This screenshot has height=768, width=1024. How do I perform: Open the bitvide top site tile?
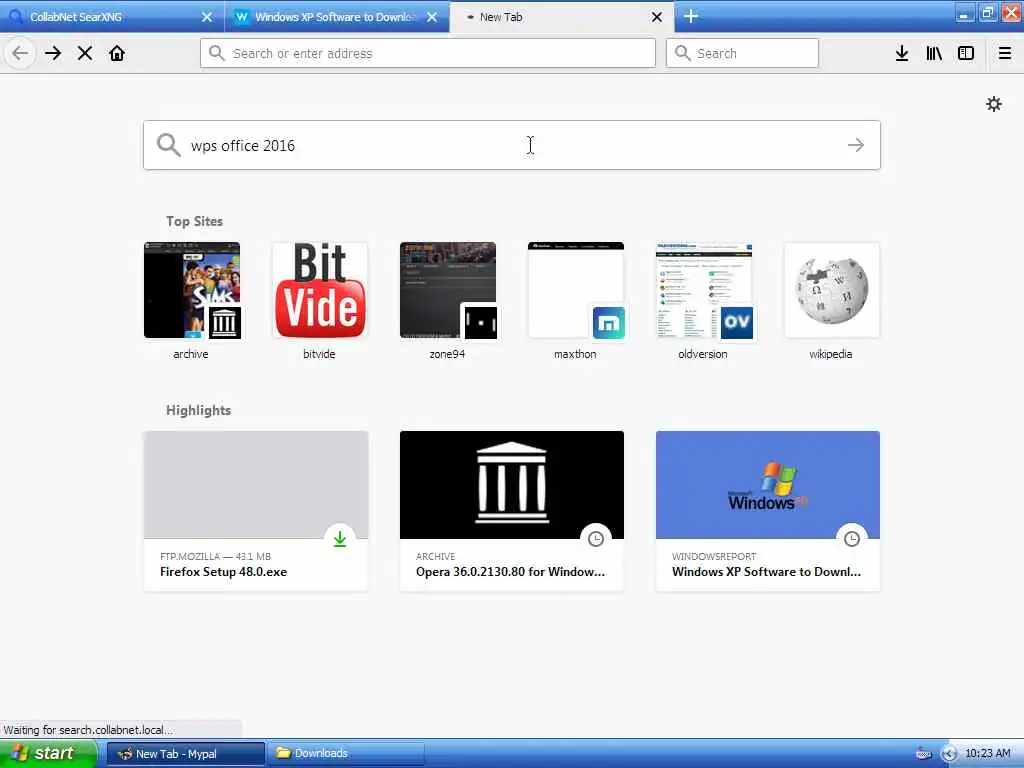pos(319,301)
